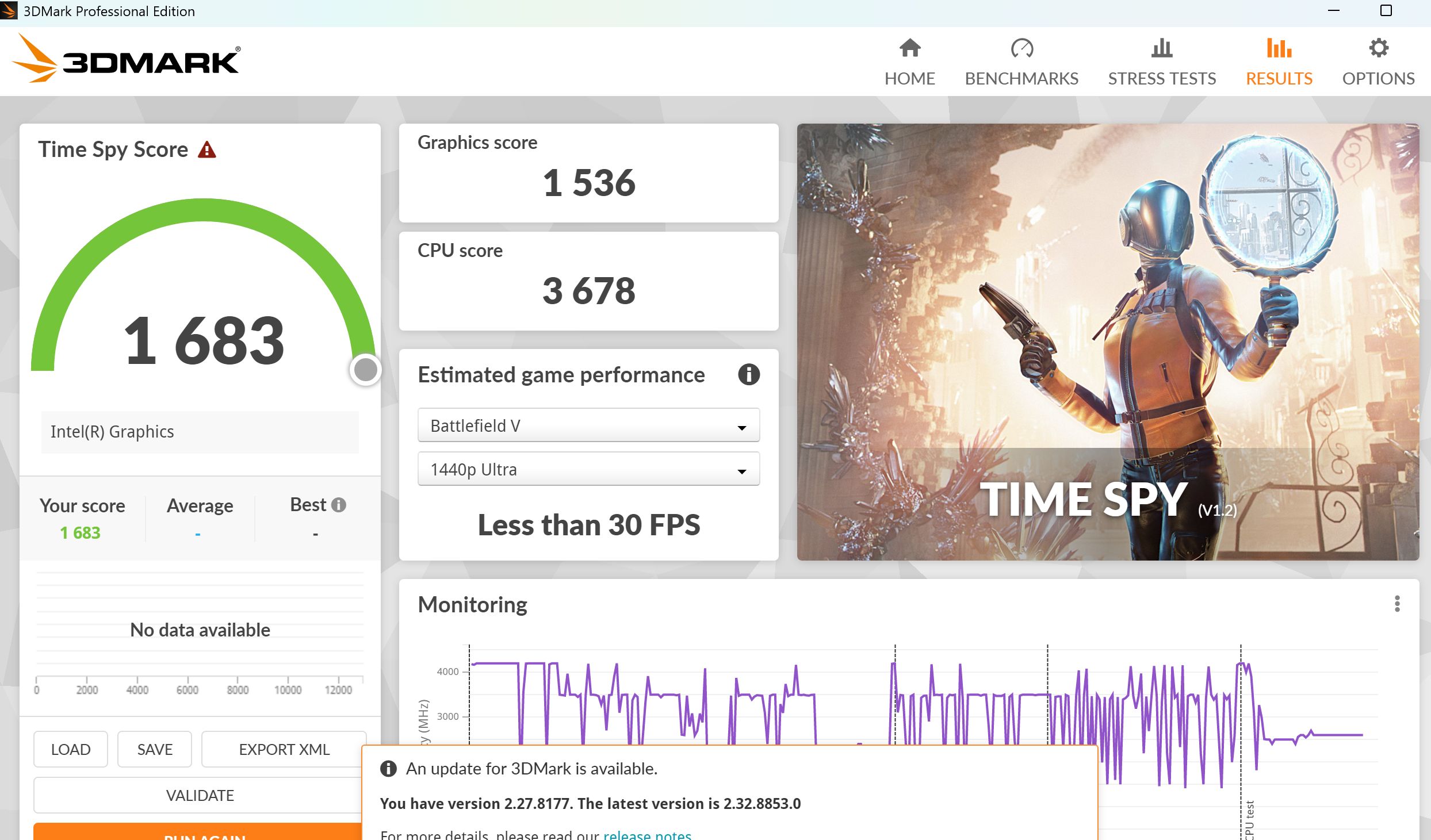
Task: Click the Stress Tests bar chart icon
Action: pos(1162,48)
